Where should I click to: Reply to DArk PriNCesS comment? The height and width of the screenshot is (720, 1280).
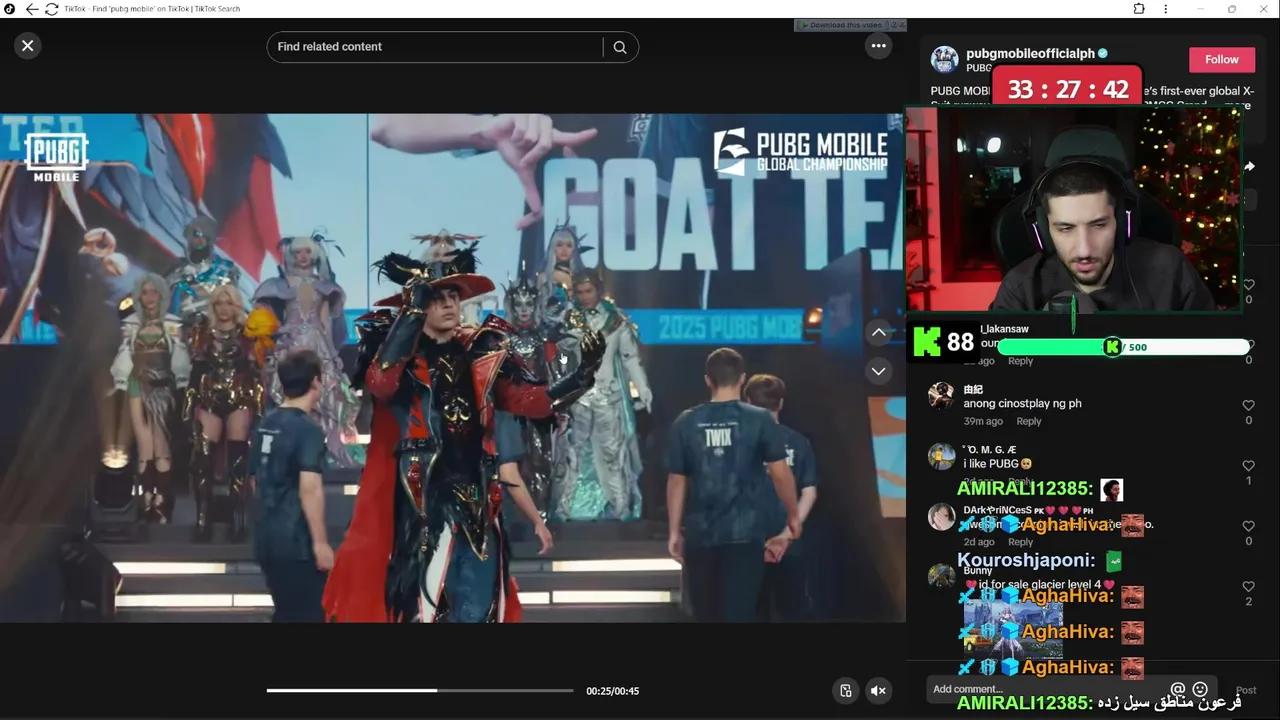(1020, 542)
